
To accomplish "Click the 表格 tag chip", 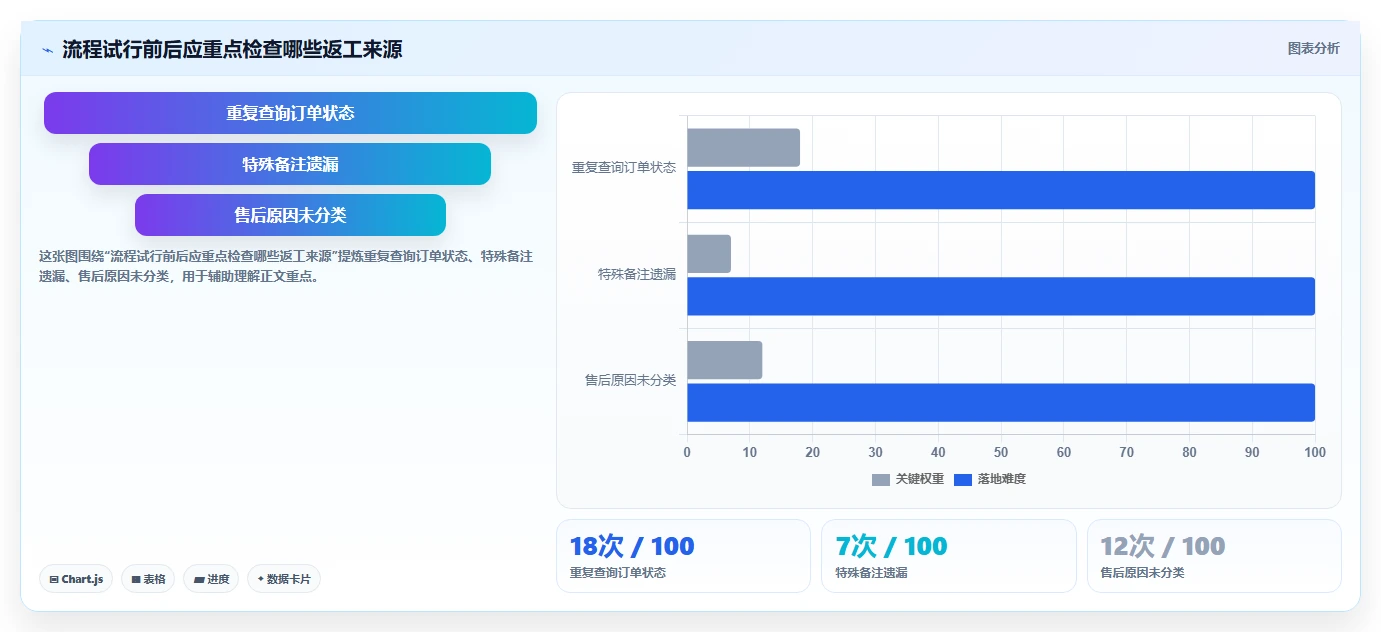I will pyautogui.click(x=148, y=579).
